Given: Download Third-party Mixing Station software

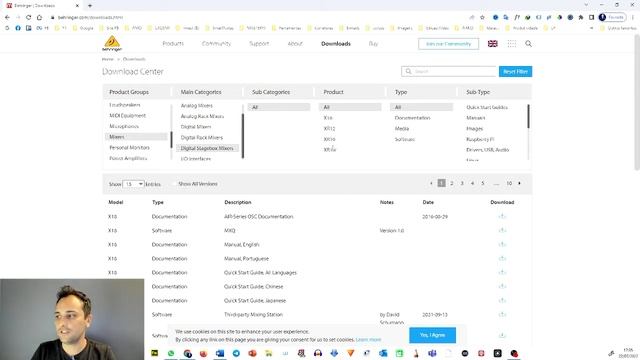Looking at the screenshot, I should pyautogui.click(x=502, y=314).
